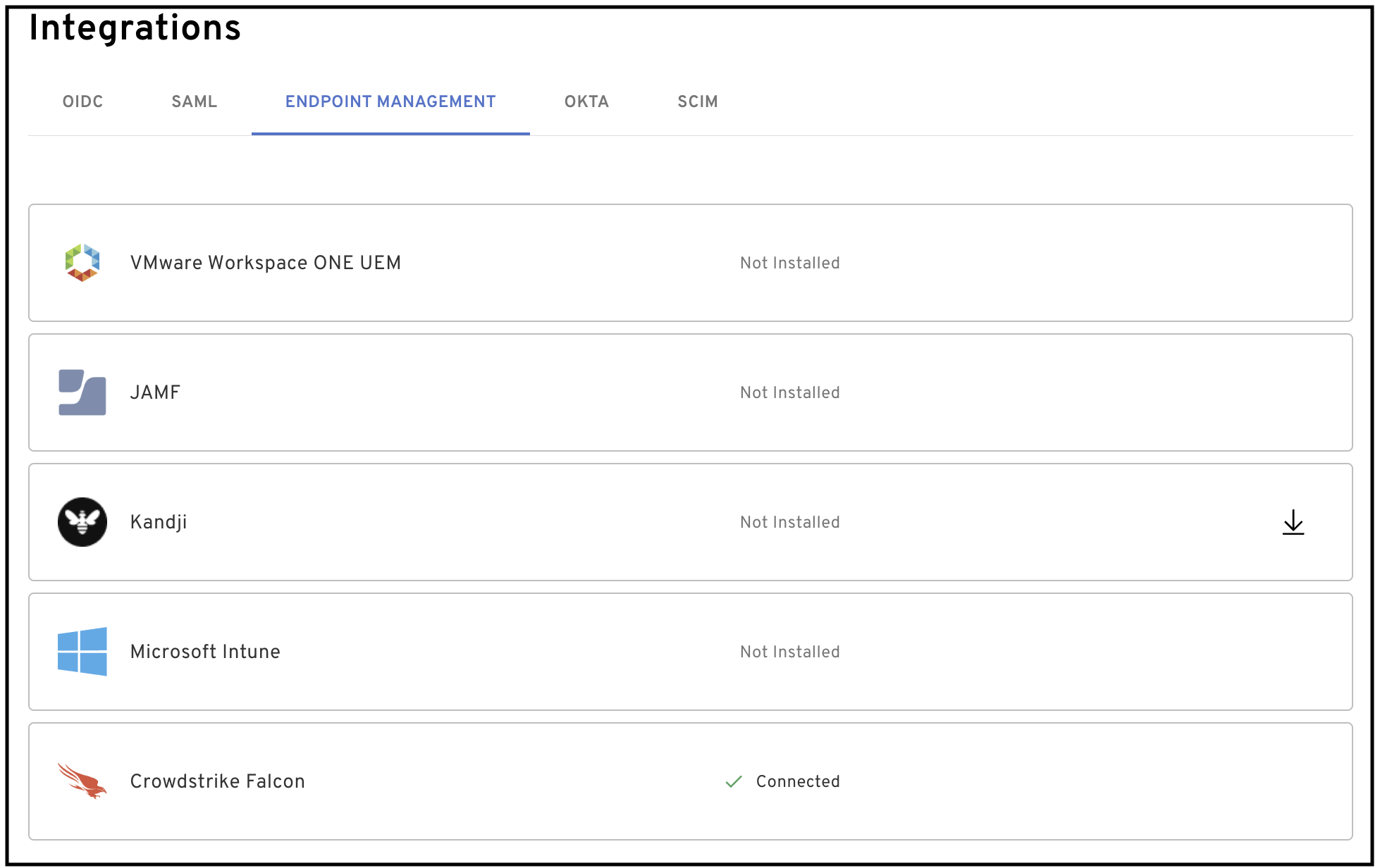Click Not Installed label on JAMF row
1380x868 pixels.
coord(789,392)
